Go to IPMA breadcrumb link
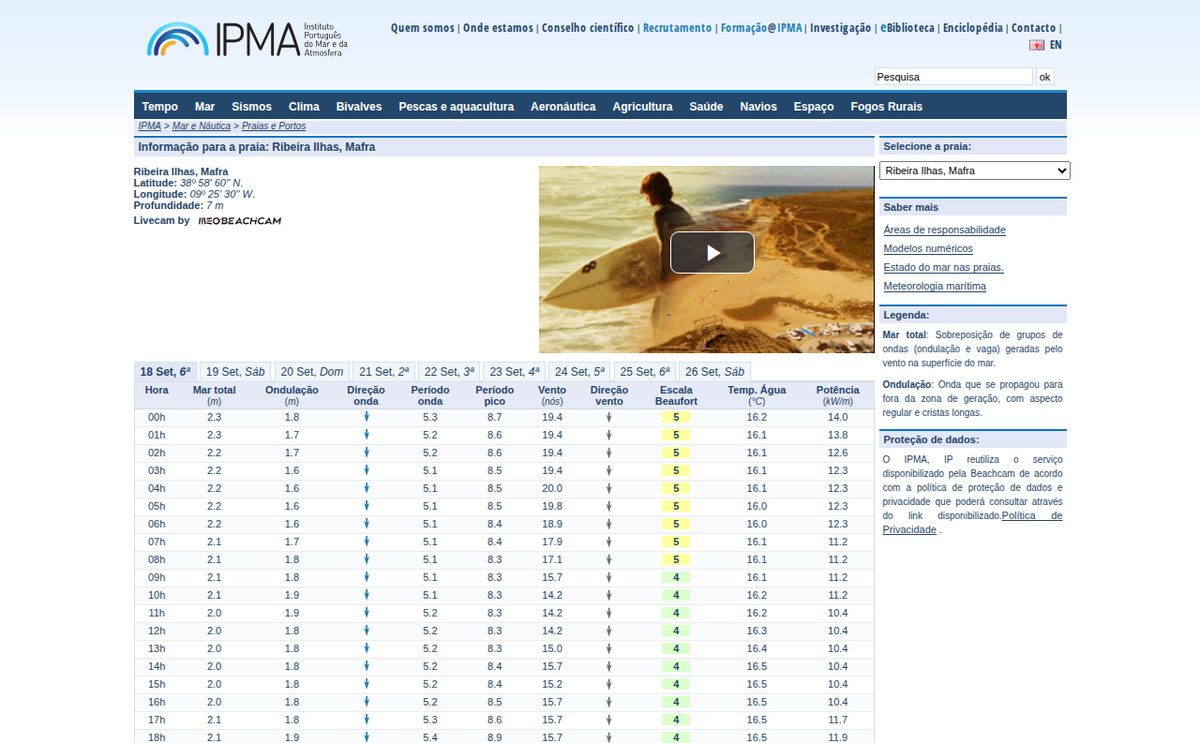Image resolution: width=1200 pixels, height=743 pixels. (x=150, y=126)
